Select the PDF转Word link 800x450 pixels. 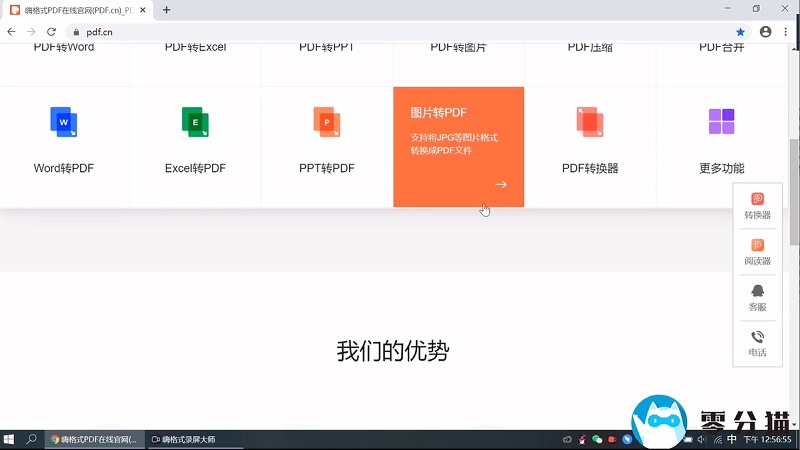click(64, 47)
